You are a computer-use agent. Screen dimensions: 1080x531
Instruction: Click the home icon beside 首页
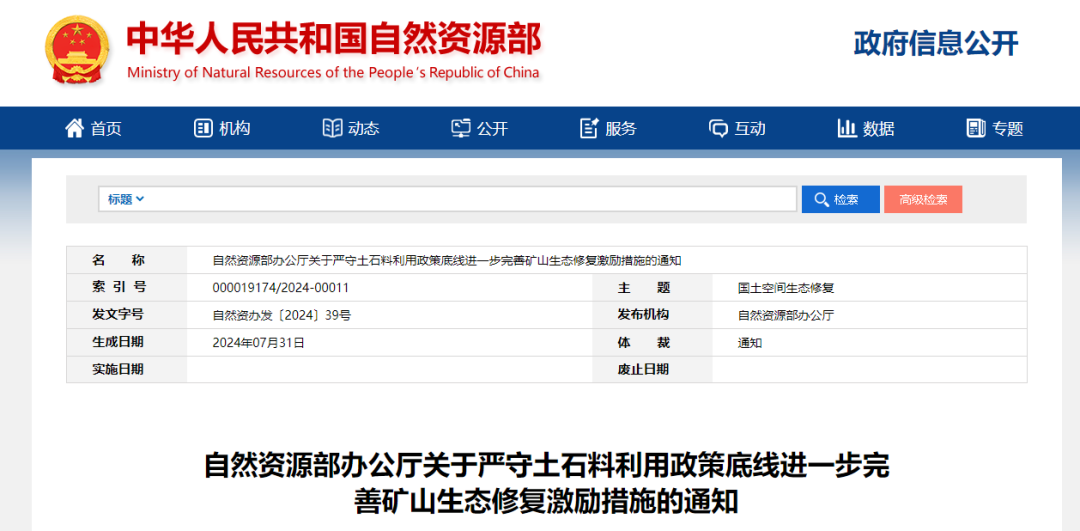point(74,127)
